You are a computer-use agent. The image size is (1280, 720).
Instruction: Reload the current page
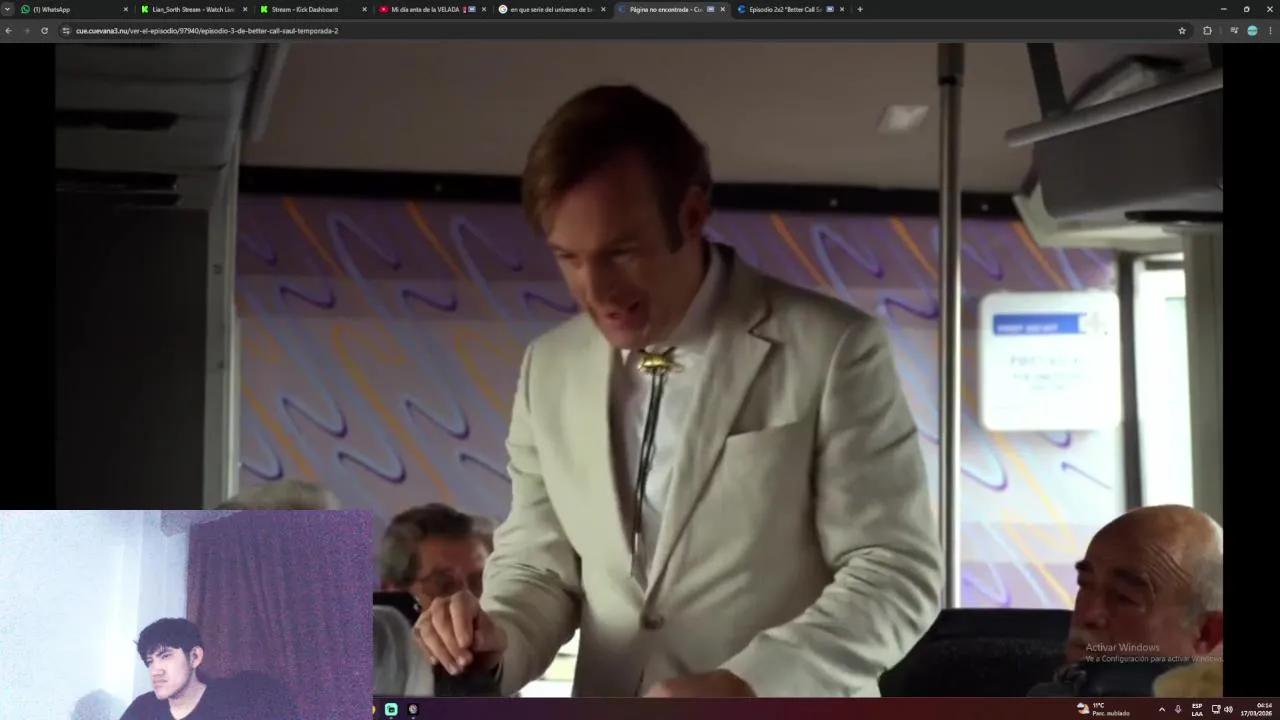[x=44, y=31]
